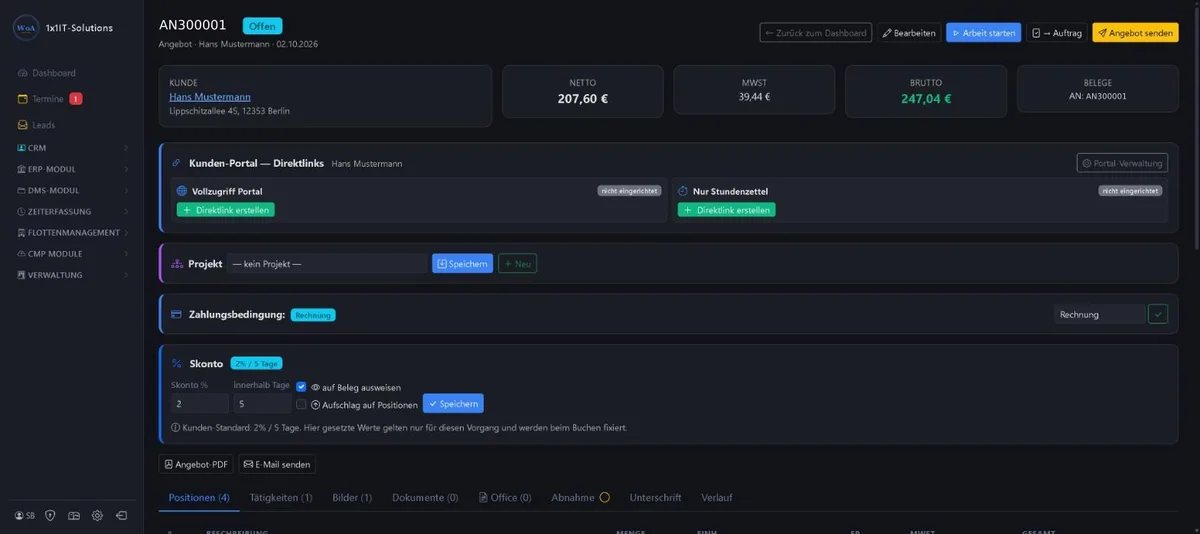Expand the ERP-MODUL sidebar section
The width and height of the screenshot is (1200, 534).
(72, 169)
